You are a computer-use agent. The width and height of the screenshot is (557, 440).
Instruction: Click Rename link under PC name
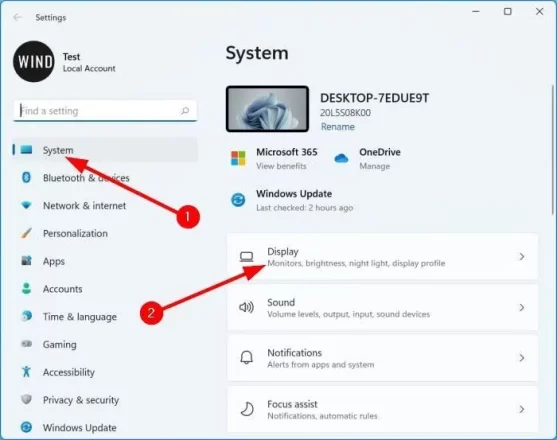[337, 127]
